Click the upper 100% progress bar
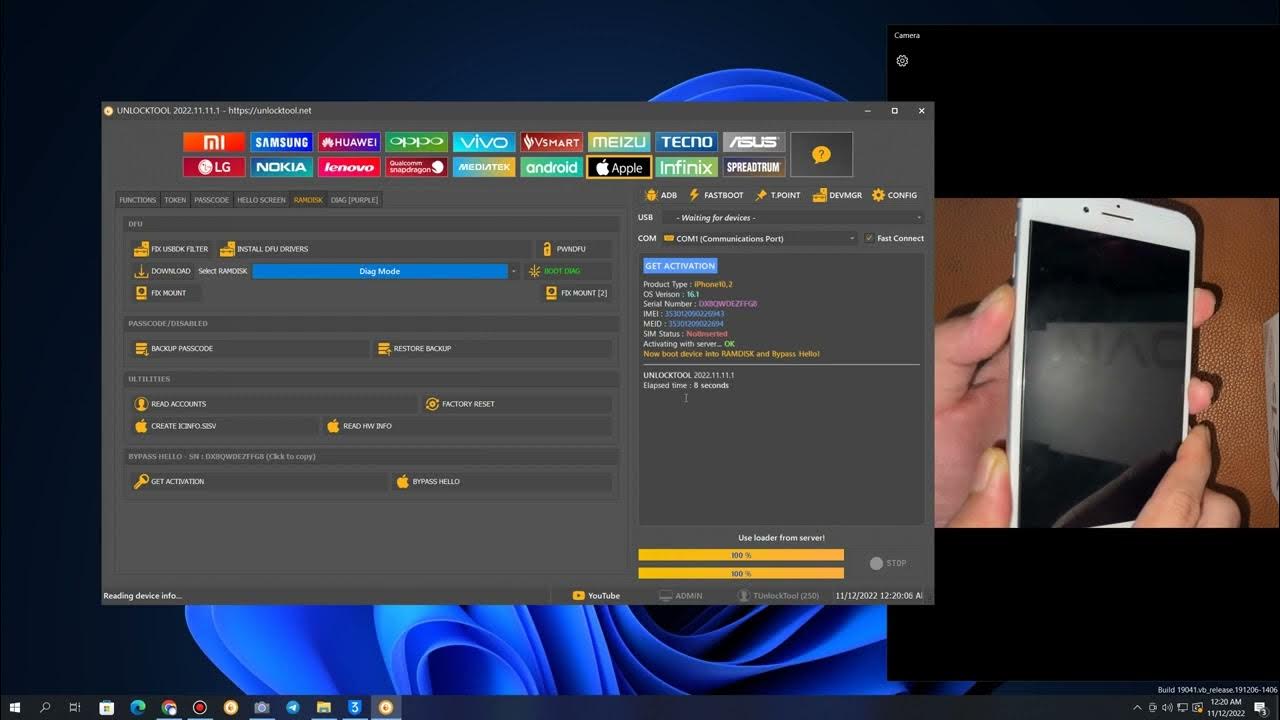The image size is (1280, 720). (741, 555)
